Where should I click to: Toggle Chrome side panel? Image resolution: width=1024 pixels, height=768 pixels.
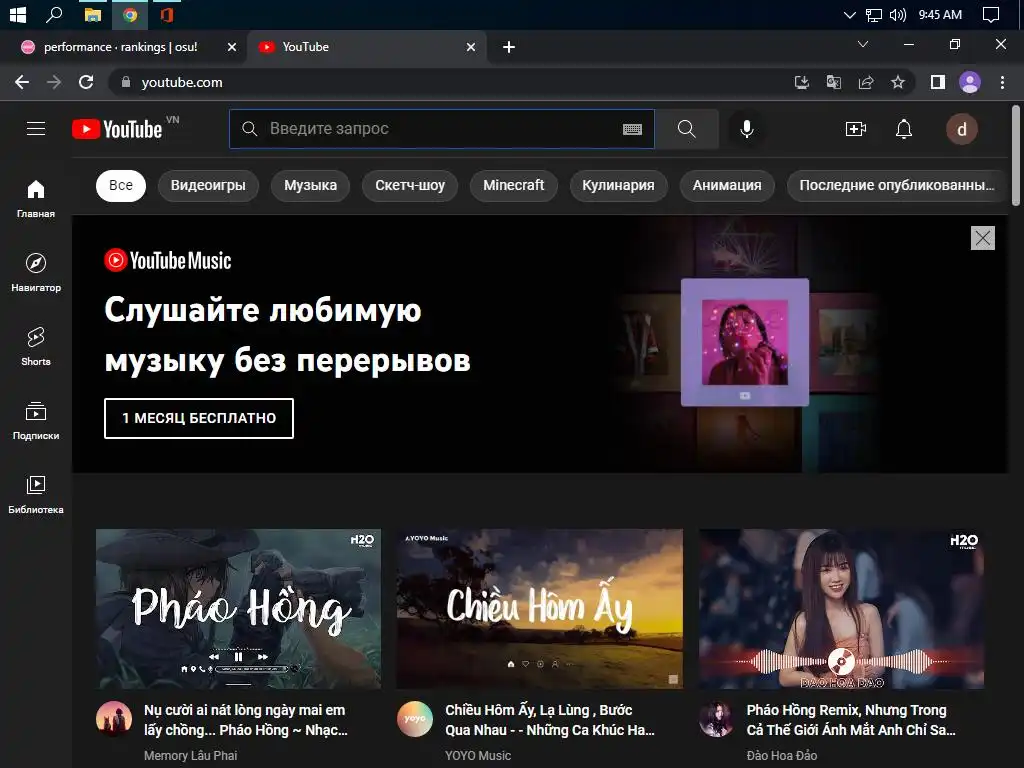938,82
